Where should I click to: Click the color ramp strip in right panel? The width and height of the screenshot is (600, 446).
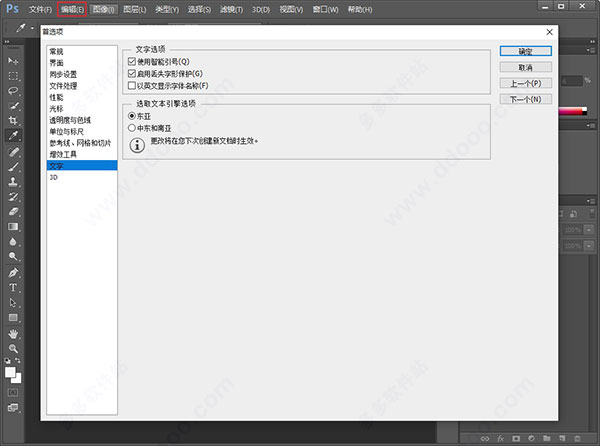point(572,111)
